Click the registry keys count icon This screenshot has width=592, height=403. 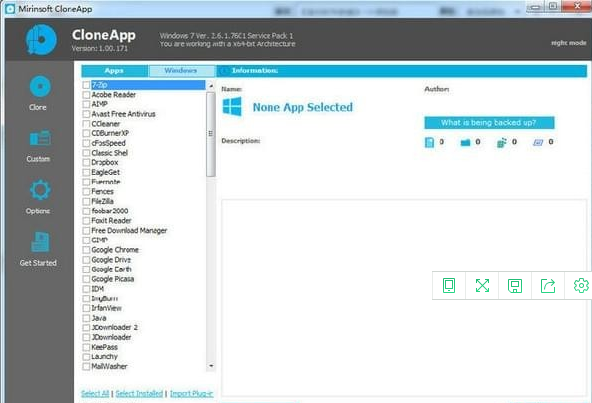pos(501,142)
